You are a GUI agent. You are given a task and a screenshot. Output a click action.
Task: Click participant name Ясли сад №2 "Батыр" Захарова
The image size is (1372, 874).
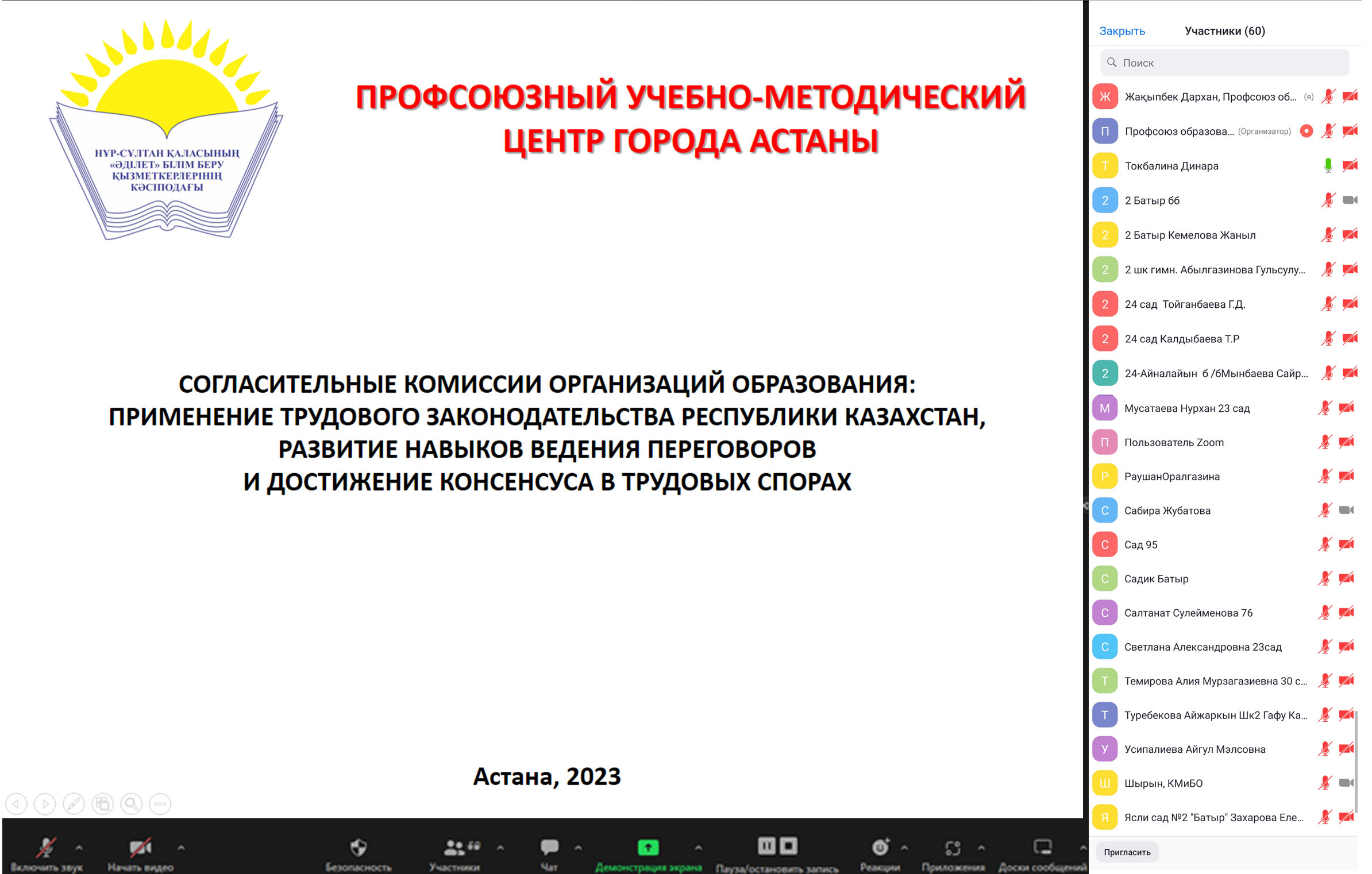[x=1214, y=817]
